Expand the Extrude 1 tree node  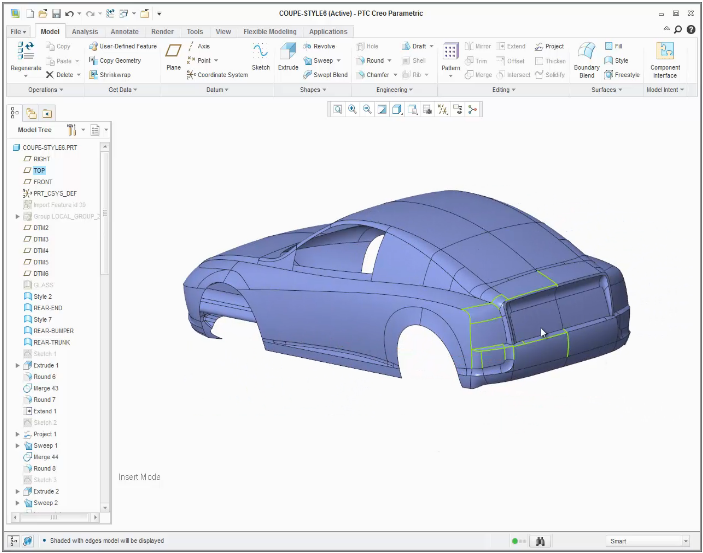pyautogui.click(x=17, y=365)
